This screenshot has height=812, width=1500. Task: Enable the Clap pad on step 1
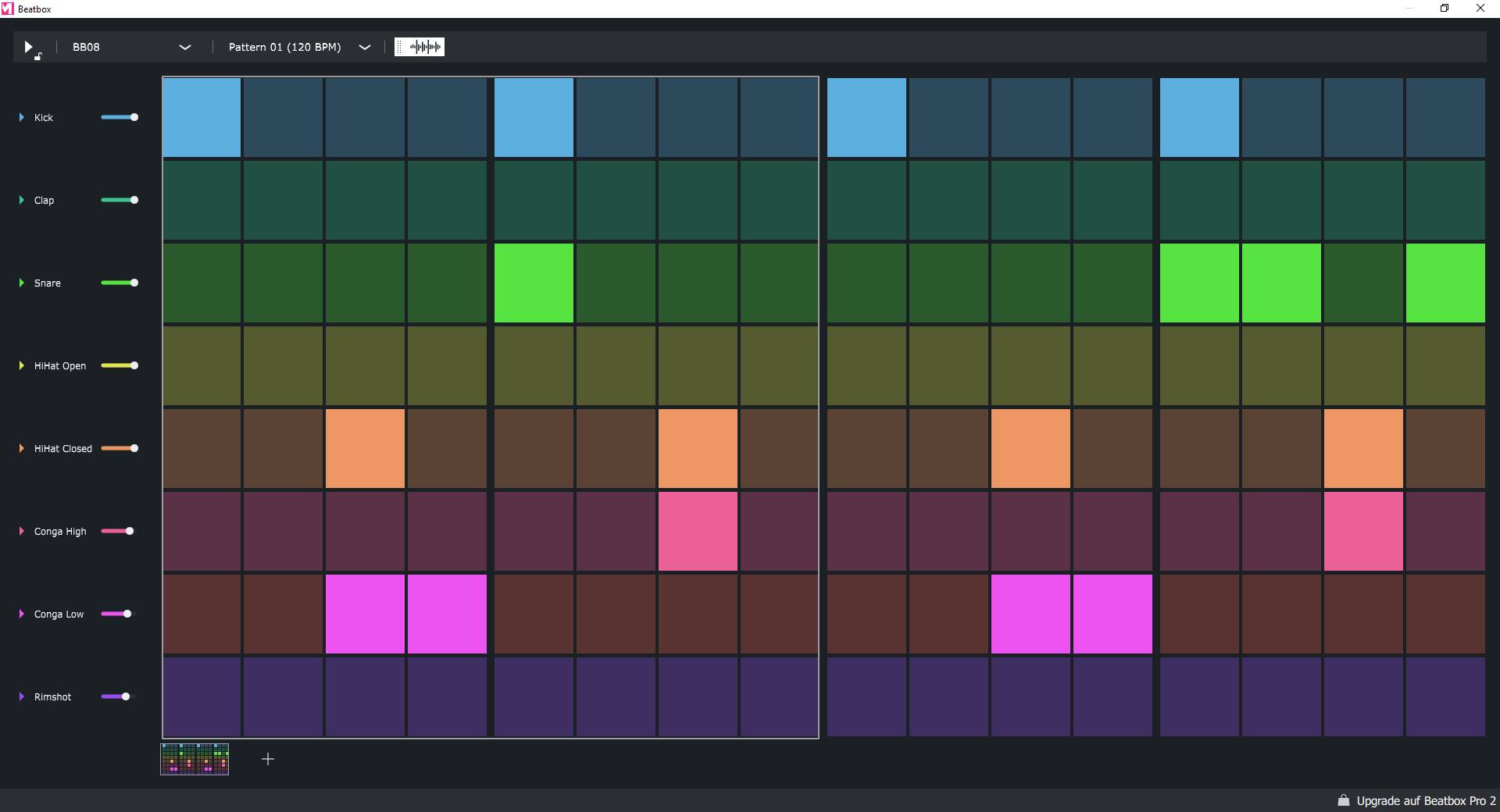[x=202, y=200]
